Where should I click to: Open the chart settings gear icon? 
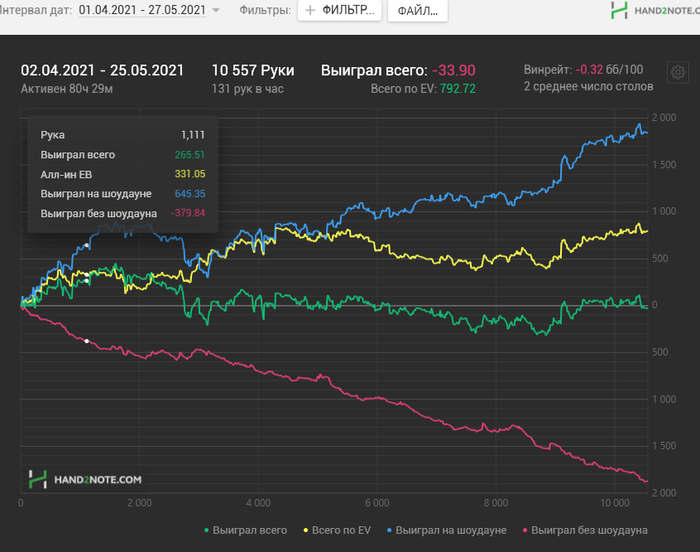pyautogui.click(x=678, y=72)
